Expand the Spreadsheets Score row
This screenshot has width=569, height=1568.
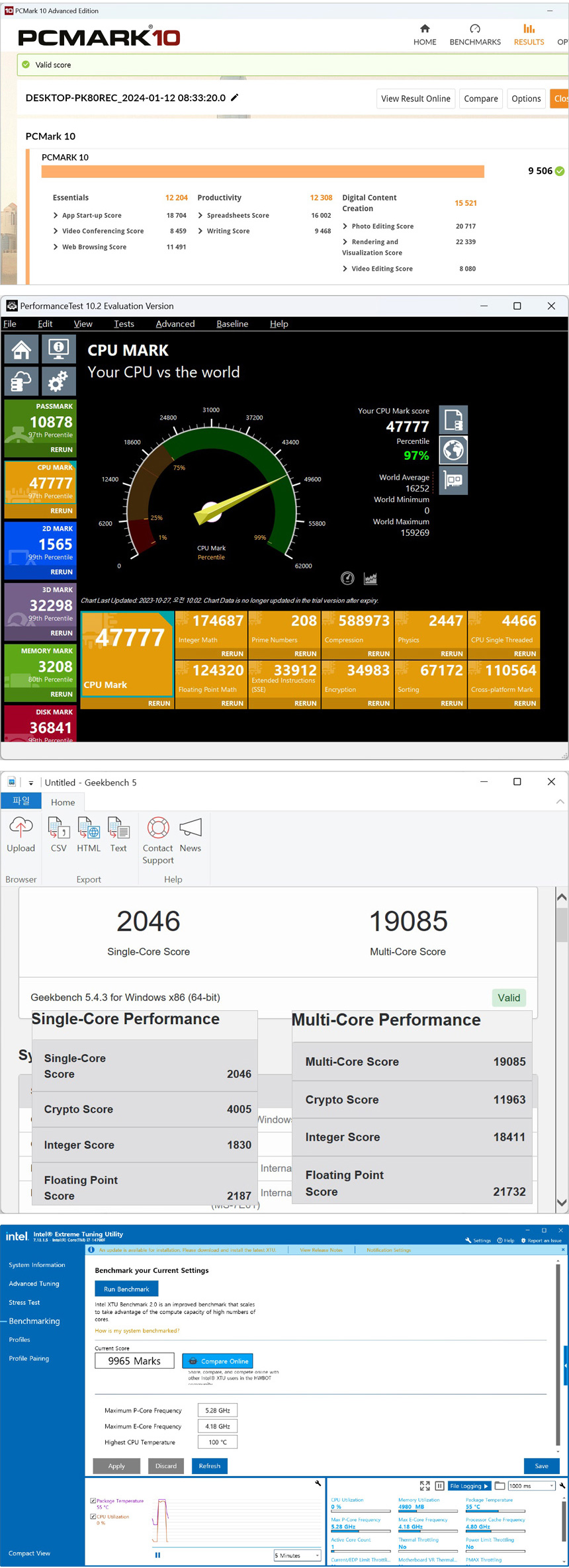[200, 216]
